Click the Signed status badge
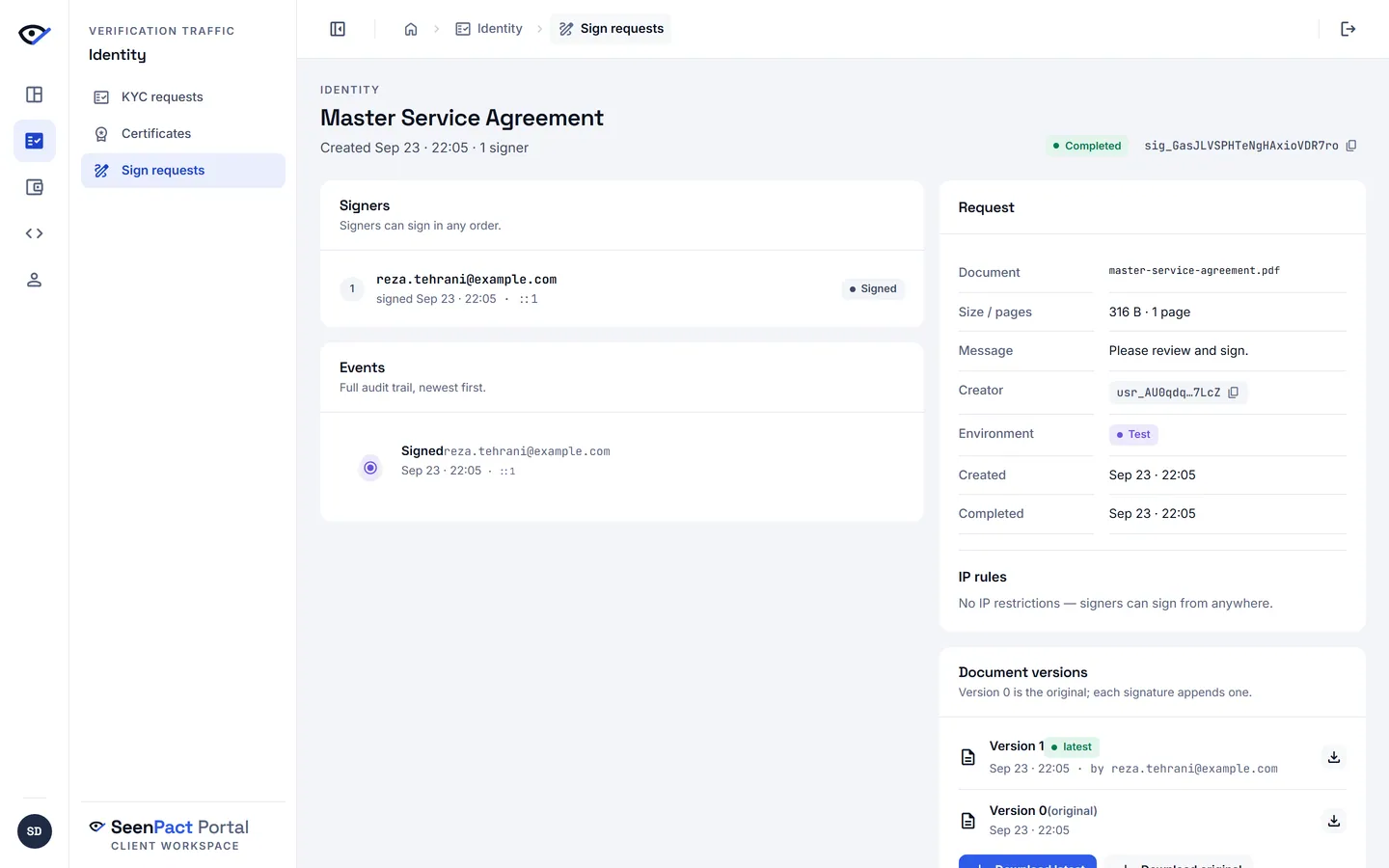The height and width of the screenshot is (868, 1389). click(873, 288)
